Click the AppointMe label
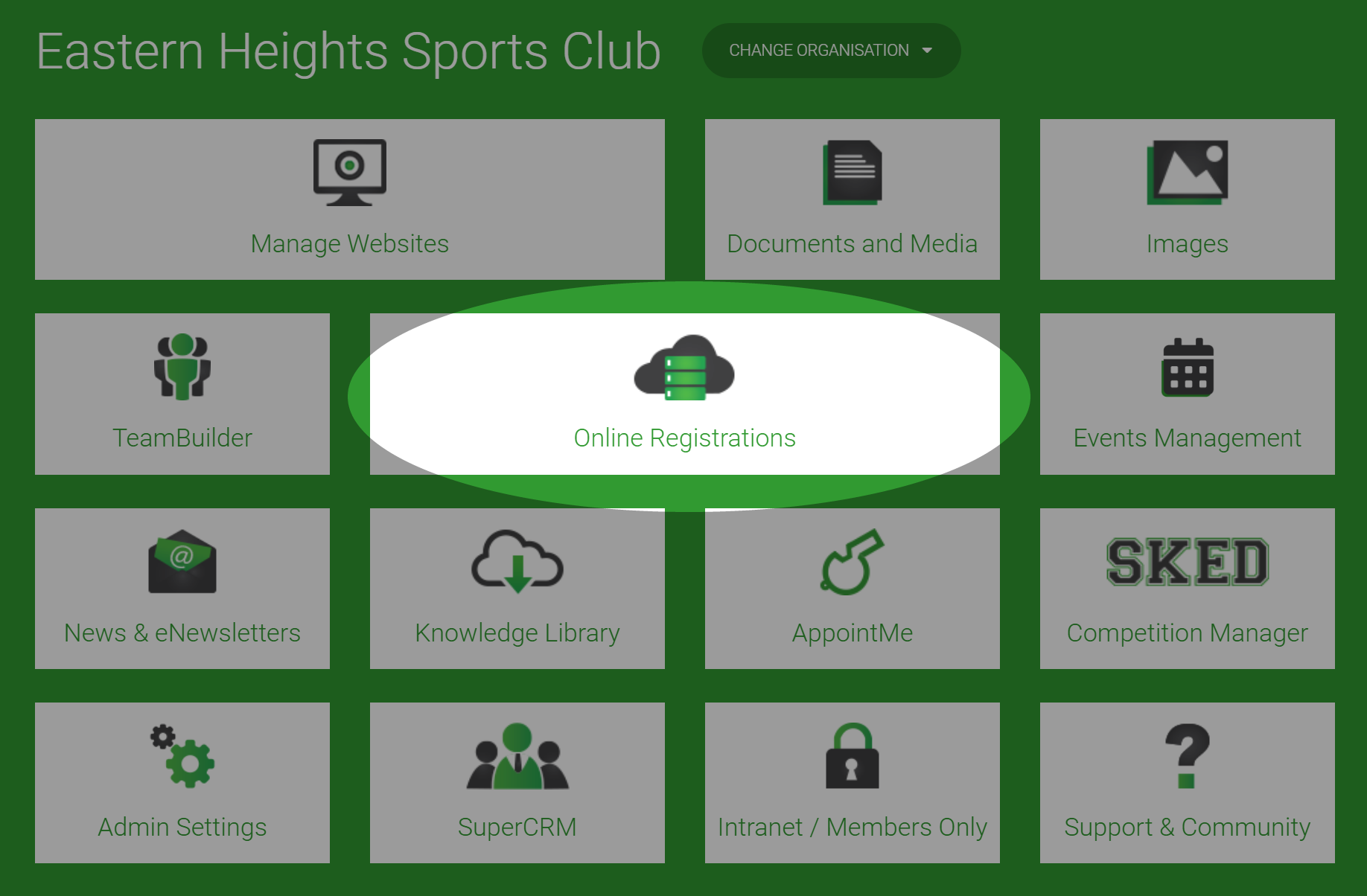The height and width of the screenshot is (896, 1367). tap(853, 634)
